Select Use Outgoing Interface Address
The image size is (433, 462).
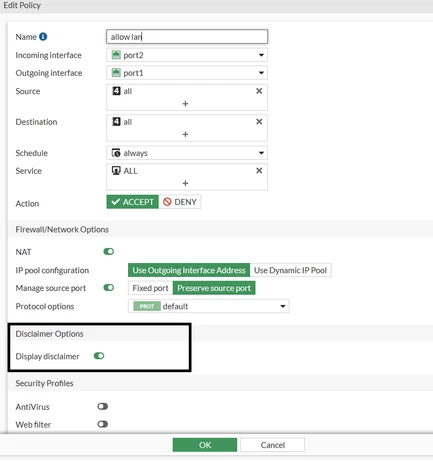point(189,270)
